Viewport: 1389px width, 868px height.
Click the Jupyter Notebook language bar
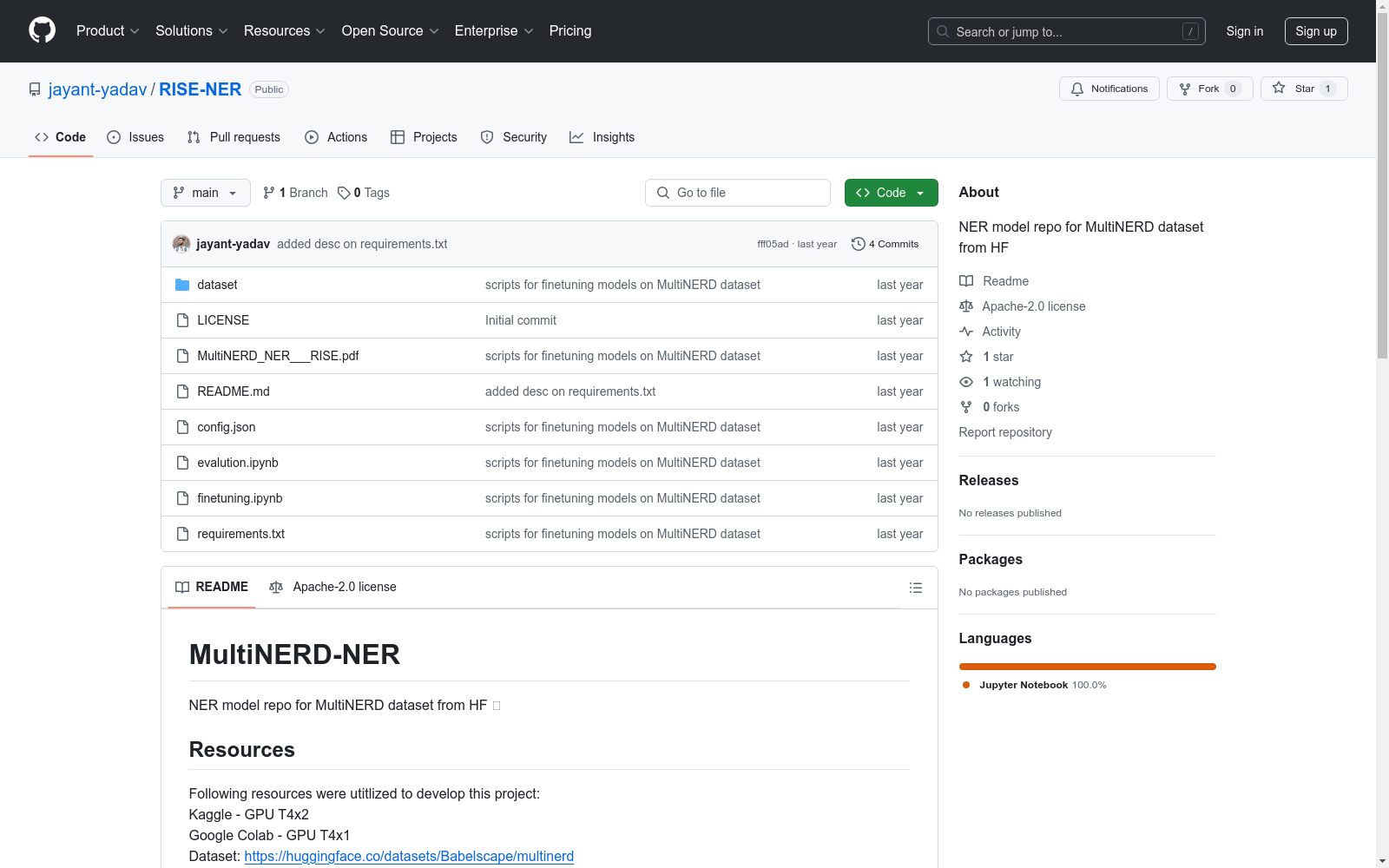coord(1087,667)
